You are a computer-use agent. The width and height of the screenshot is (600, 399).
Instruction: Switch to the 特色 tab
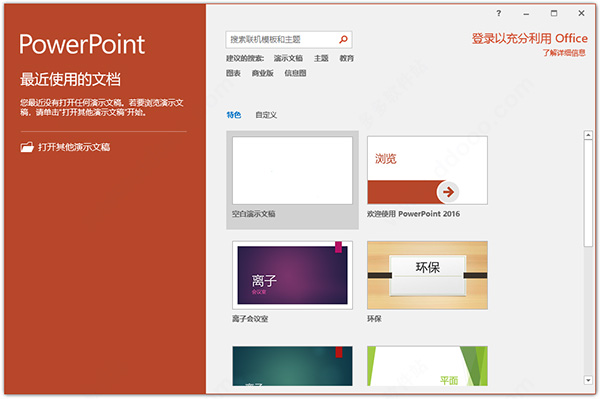(x=234, y=115)
